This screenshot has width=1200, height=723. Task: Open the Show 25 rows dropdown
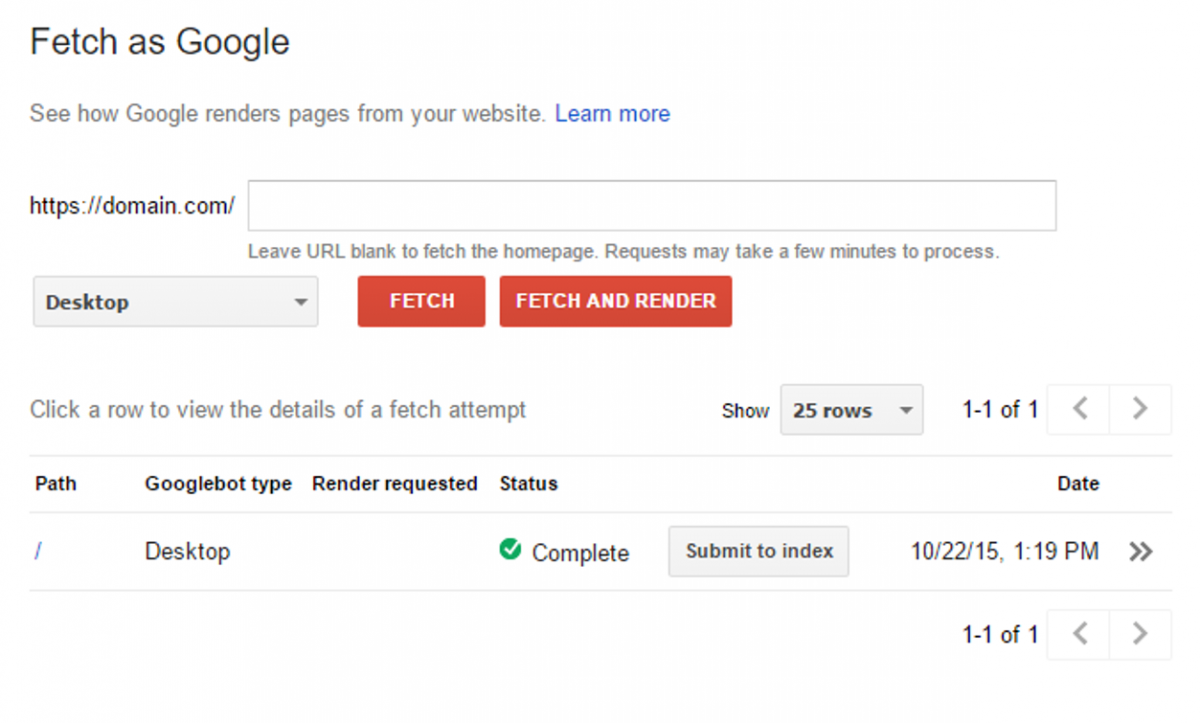pyautogui.click(x=851, y=409)
